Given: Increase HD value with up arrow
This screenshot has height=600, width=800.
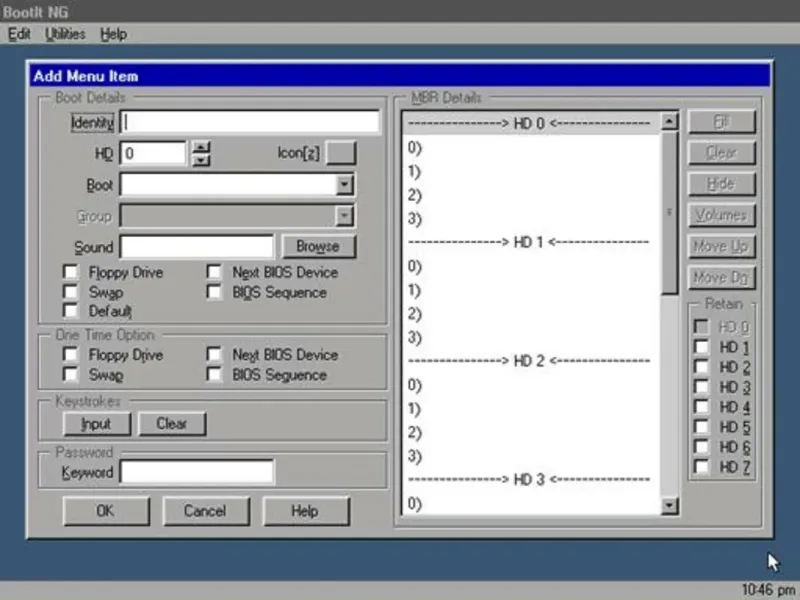Looking at the screenshot, I should pyautogui.click(x=202, y=147).
